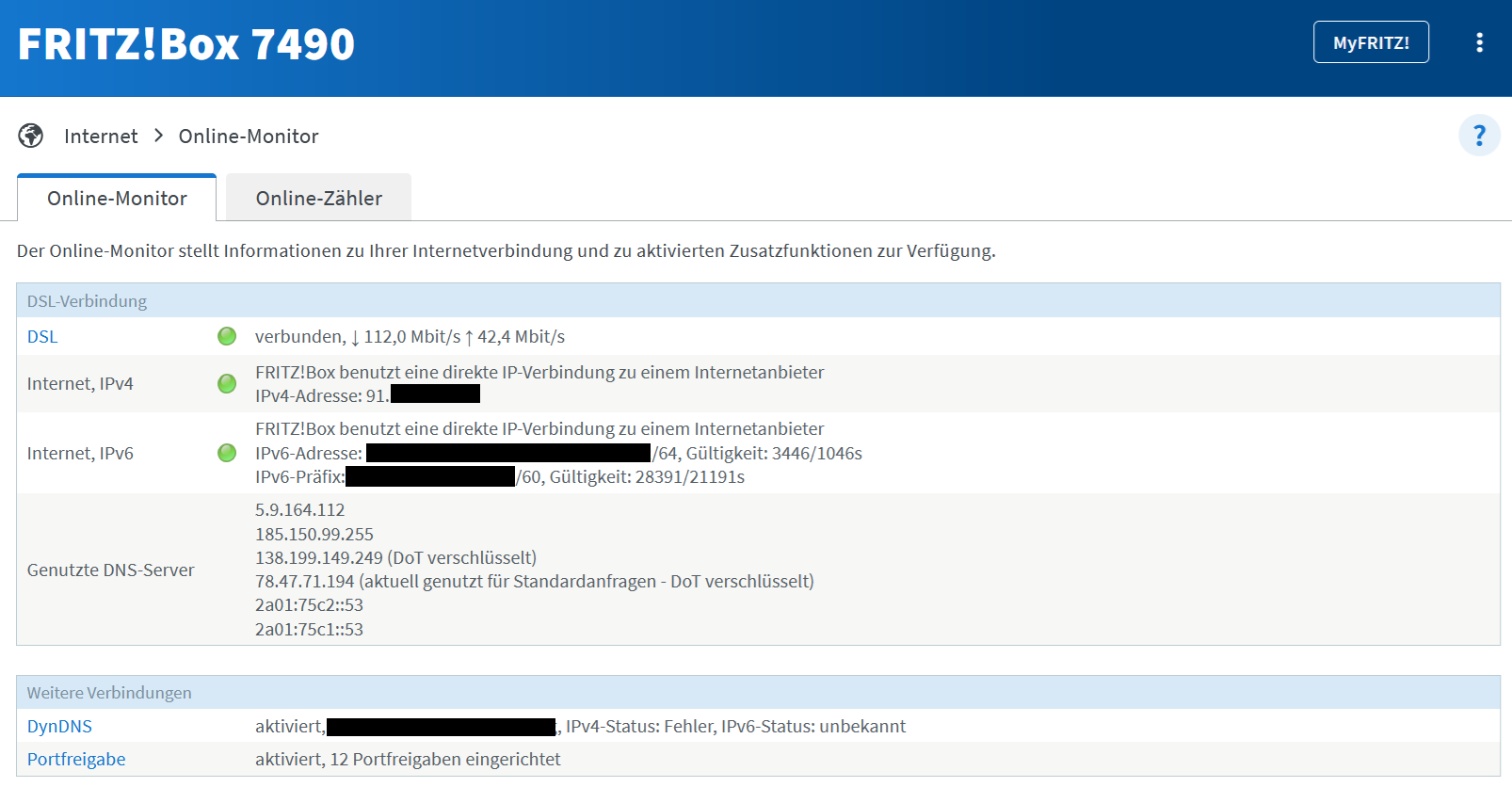Click the 2a01:75c1::53 DNS address
This screenshot has height=787, width=1512.
point(309,630)
